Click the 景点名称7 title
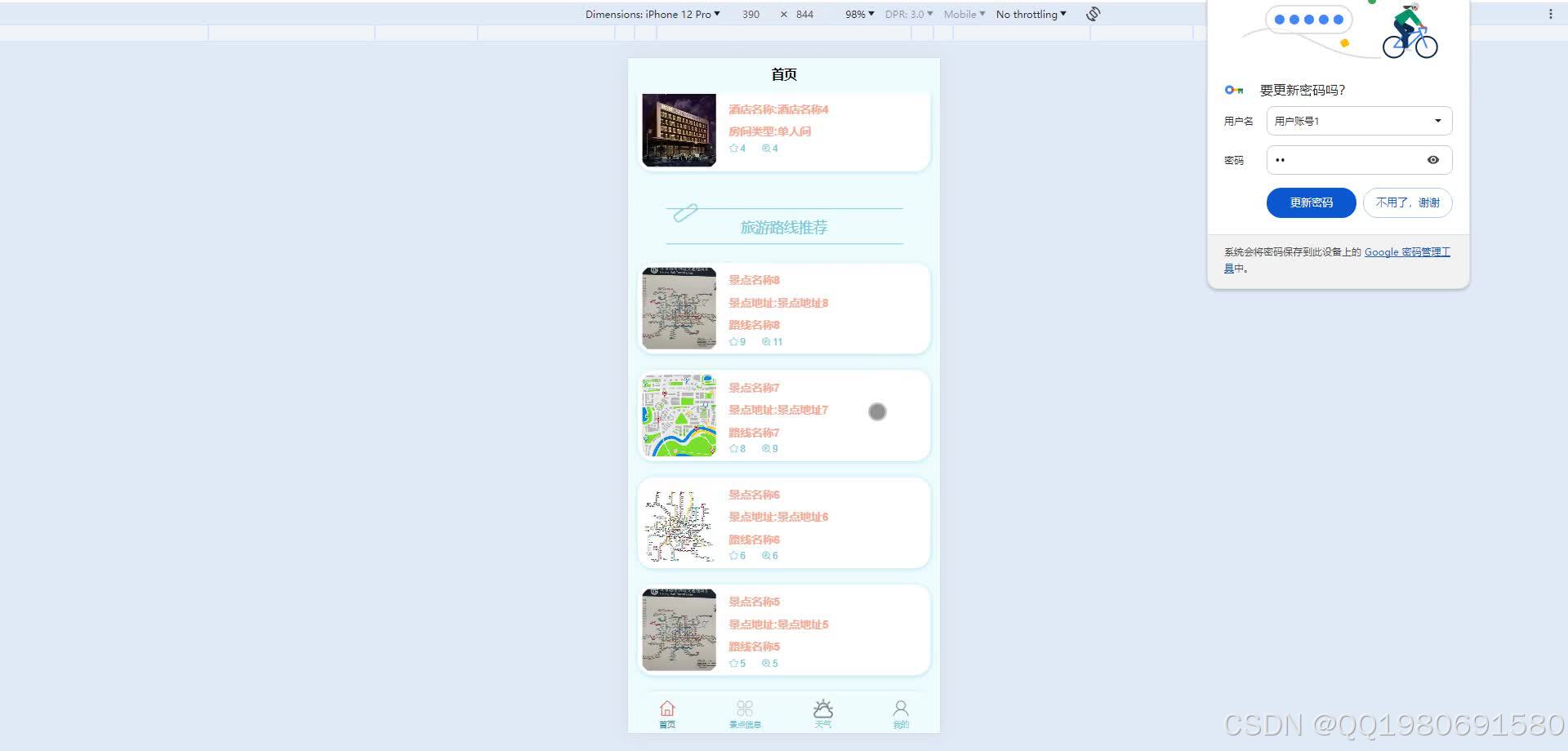 [754, 388]
